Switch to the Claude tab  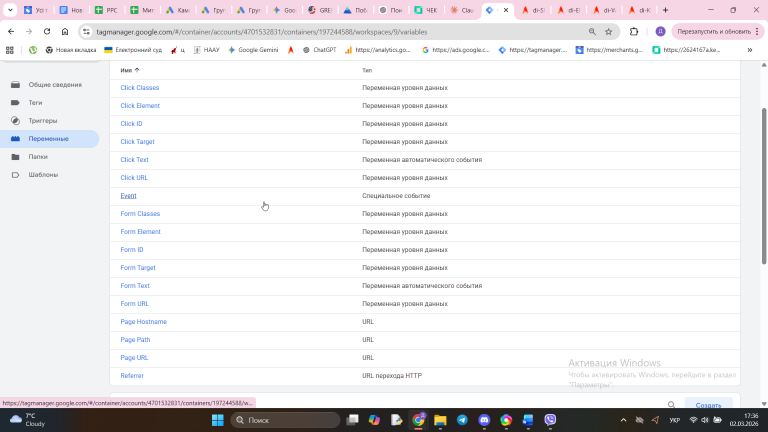[461, 10]
